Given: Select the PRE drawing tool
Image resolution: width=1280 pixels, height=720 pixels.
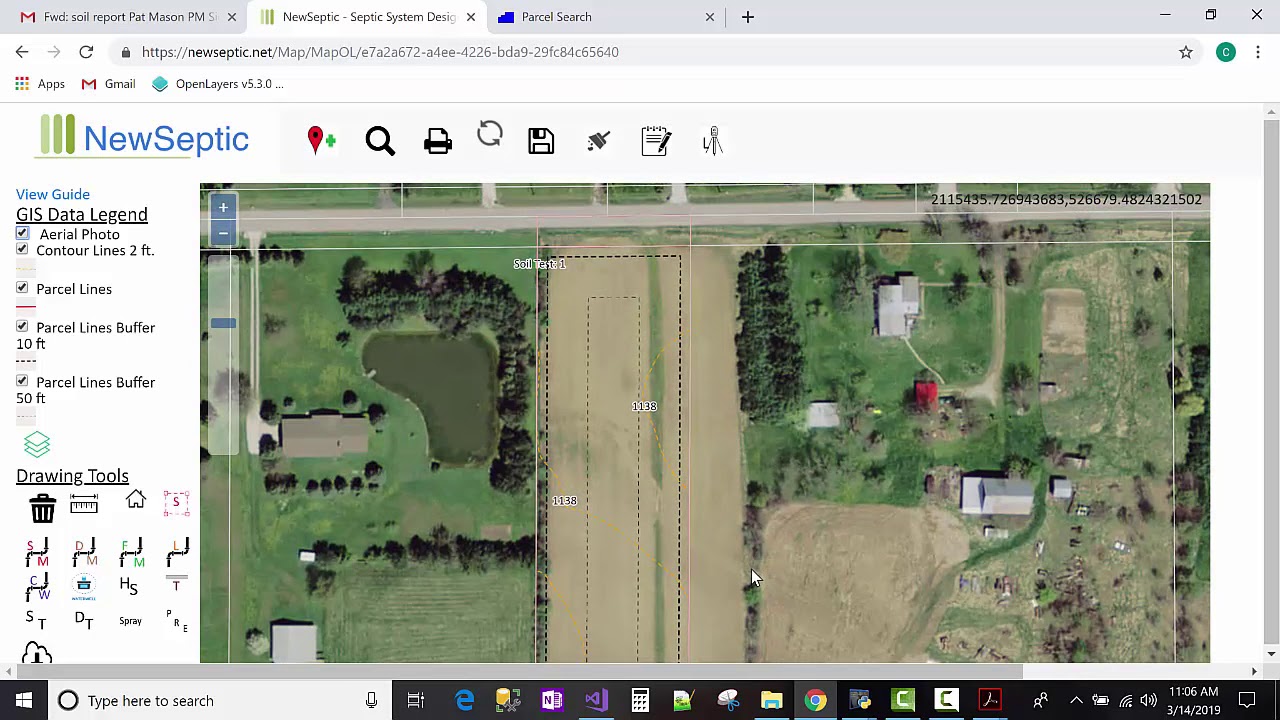Looking at the screenshot, I should point(177,621).
